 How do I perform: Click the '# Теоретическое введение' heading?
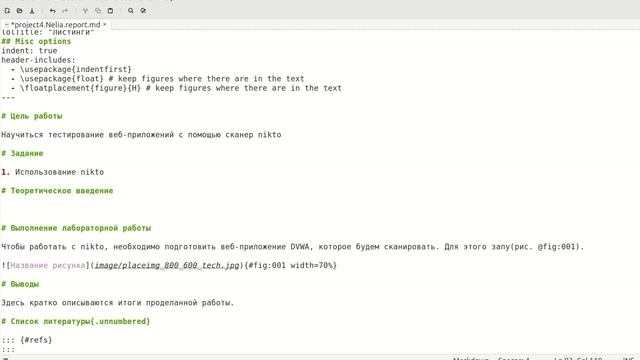click(57, 191)
